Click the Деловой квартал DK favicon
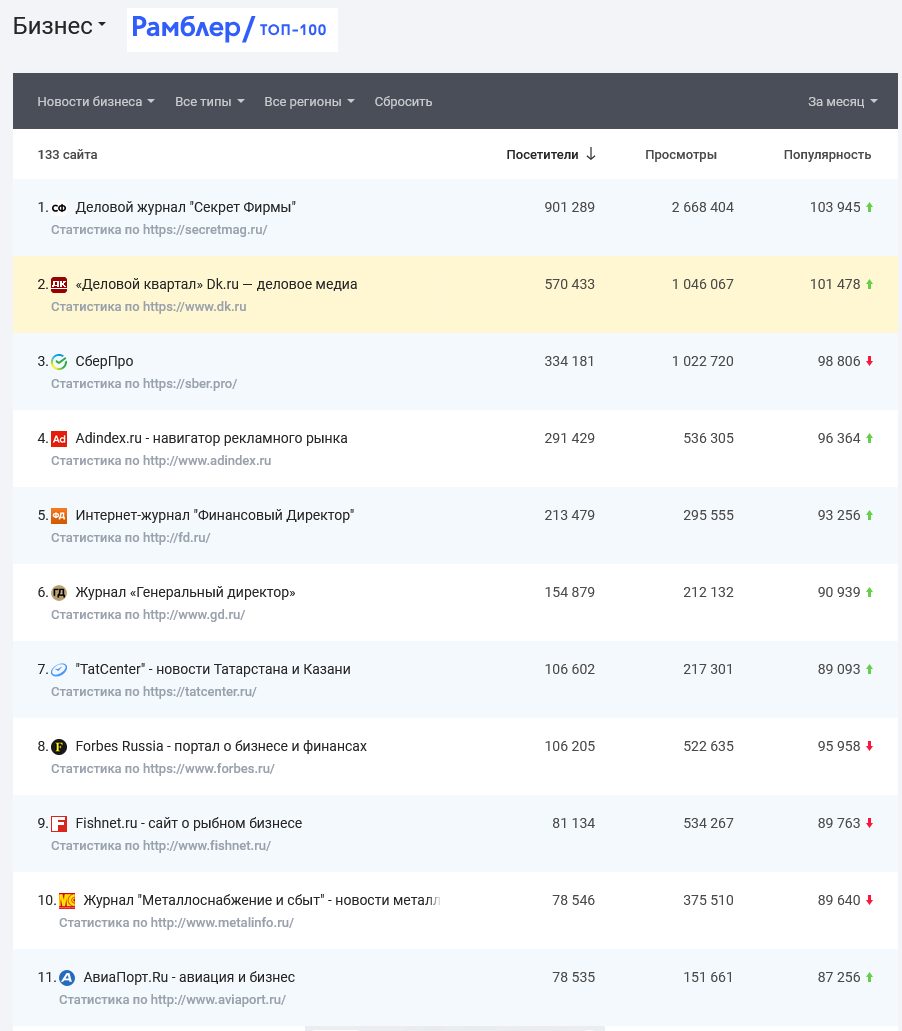The image size is (902, 1031). (x=59, y=285)
